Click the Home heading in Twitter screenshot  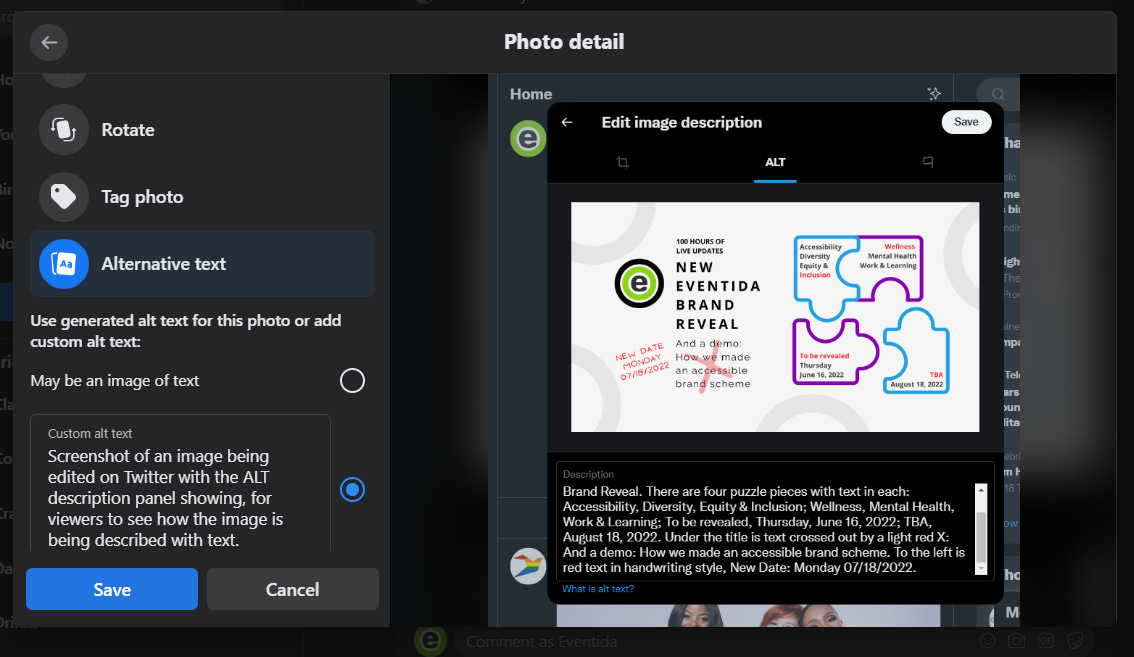[x=531, y=94]
